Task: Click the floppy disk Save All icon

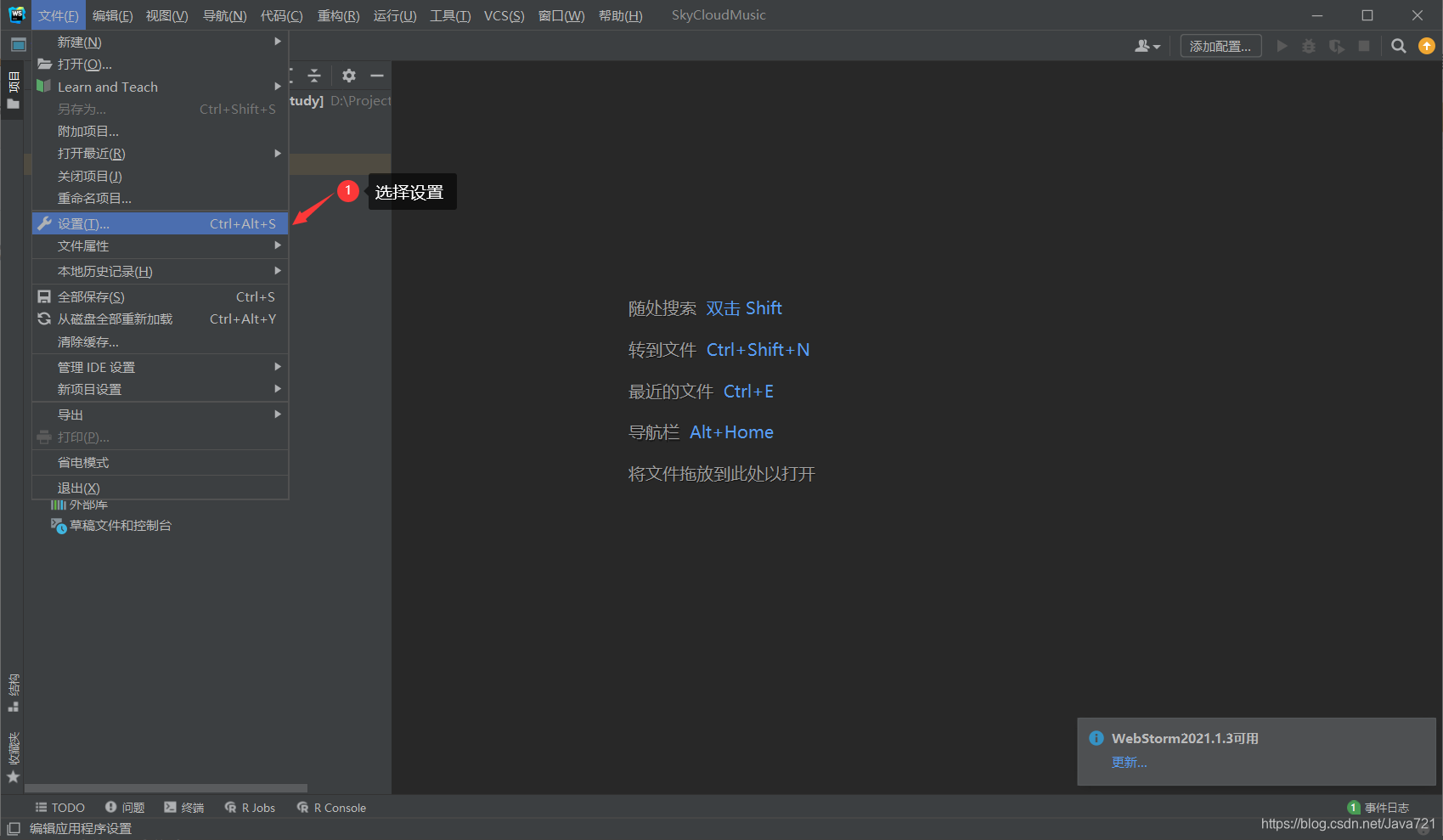Action: coord(44,296)
